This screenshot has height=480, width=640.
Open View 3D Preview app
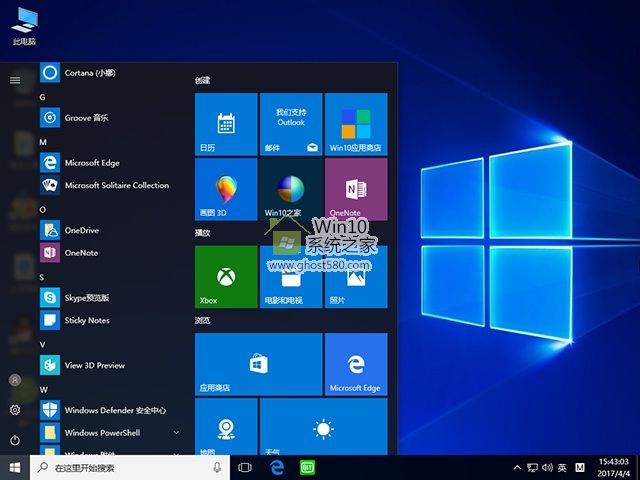tap(94, 366)
